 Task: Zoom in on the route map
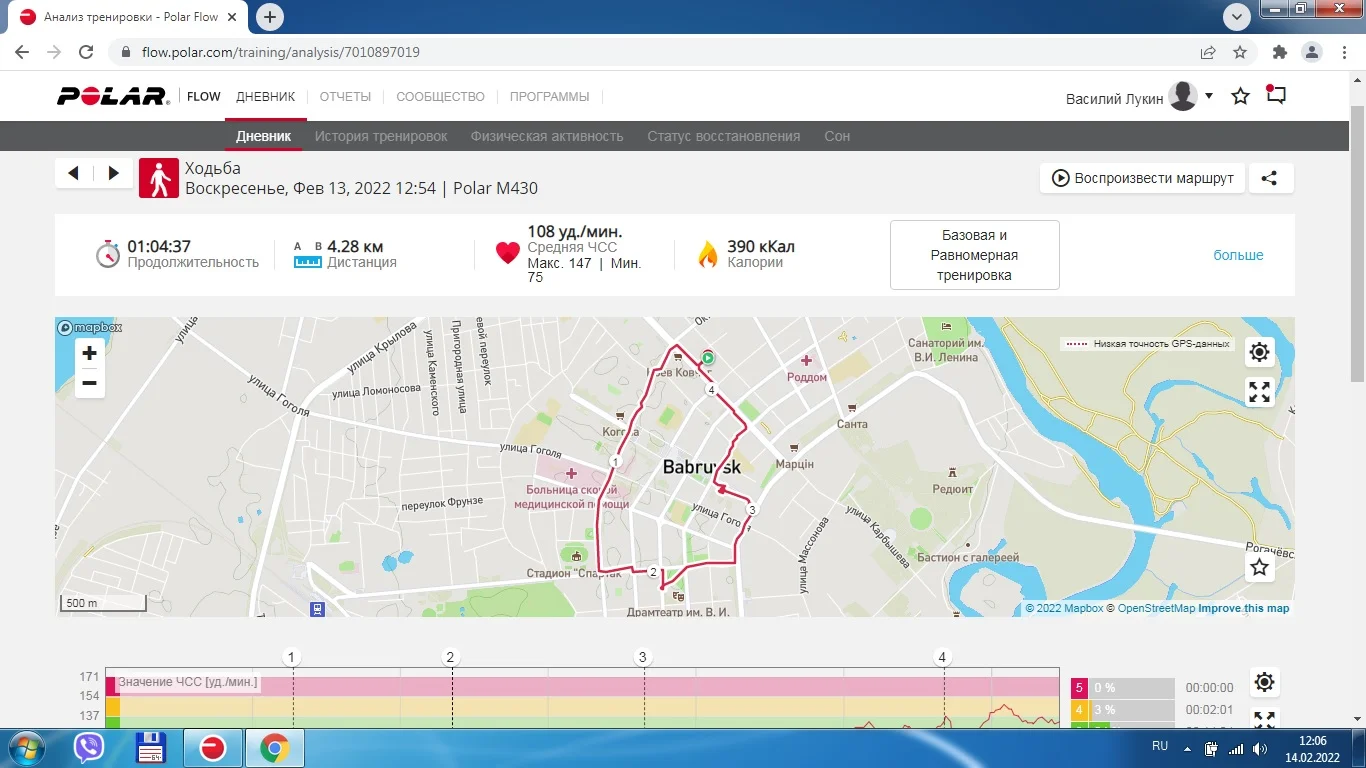coord(90,353)
